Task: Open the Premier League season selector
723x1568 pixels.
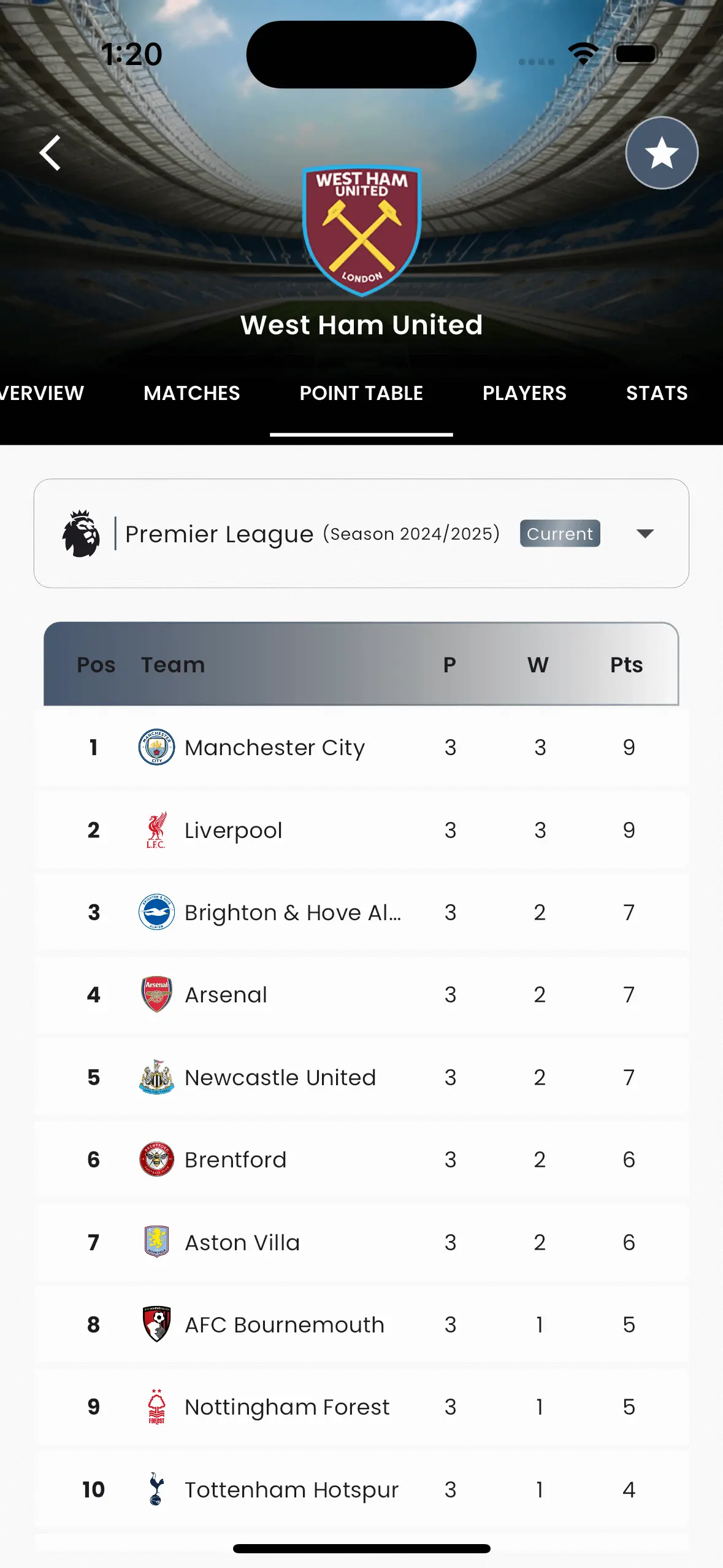Action: [361, 534]
